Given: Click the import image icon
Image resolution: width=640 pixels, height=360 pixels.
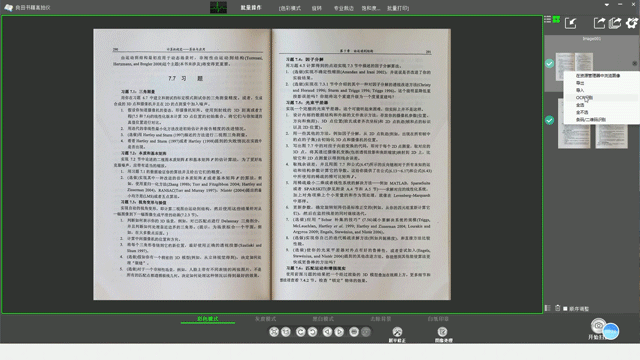Looking at the screenshot, I should coord(571,23).
